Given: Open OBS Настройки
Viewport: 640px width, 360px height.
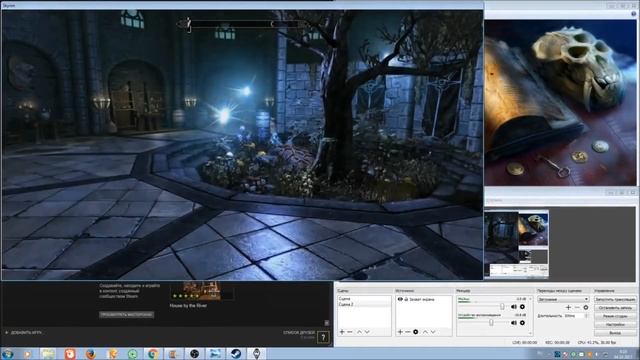Looking at the screenshot, I should coord(615,324).
